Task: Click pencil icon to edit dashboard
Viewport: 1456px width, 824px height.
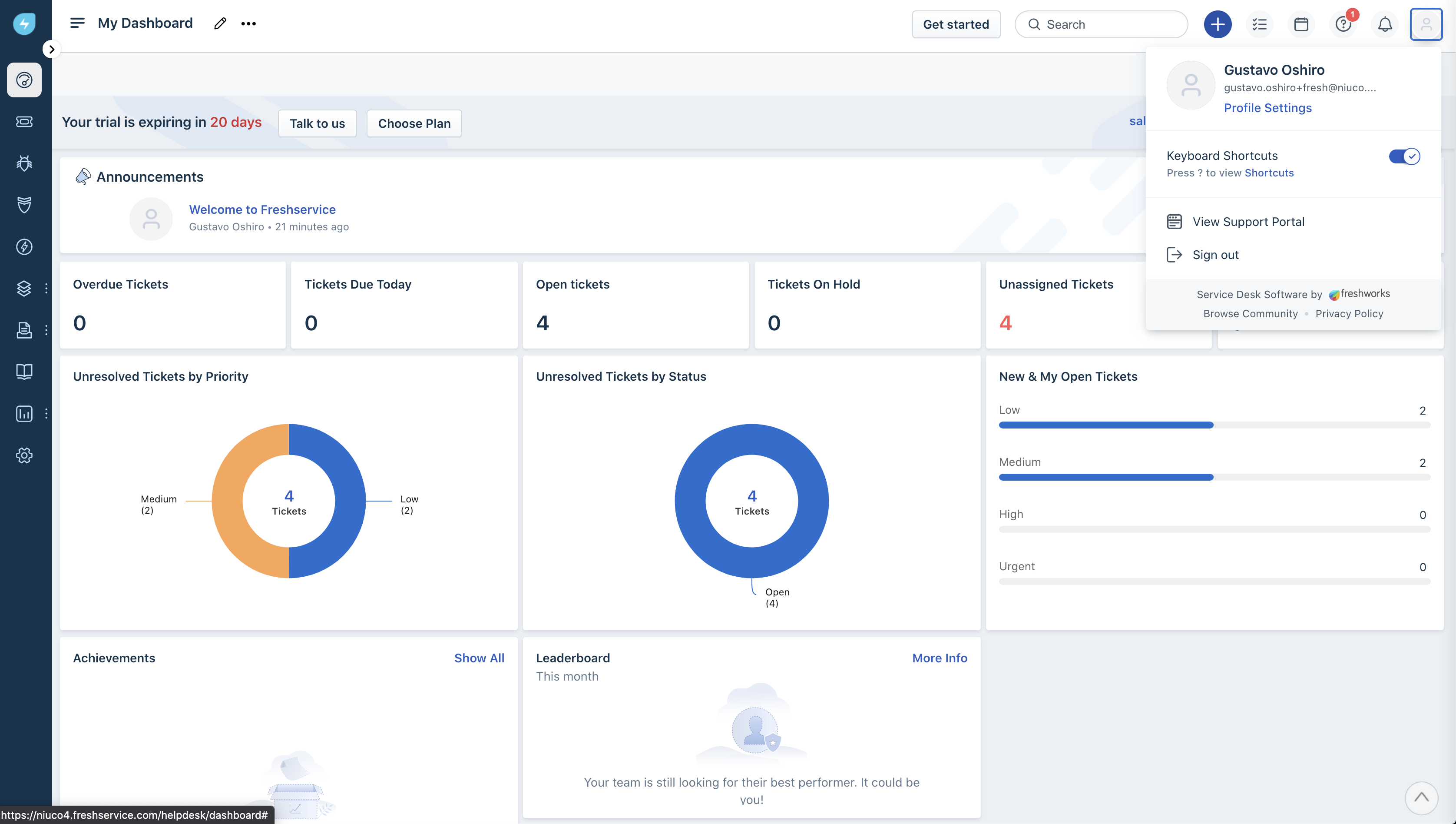Action: pyautogui.click(x=220, y=23)
